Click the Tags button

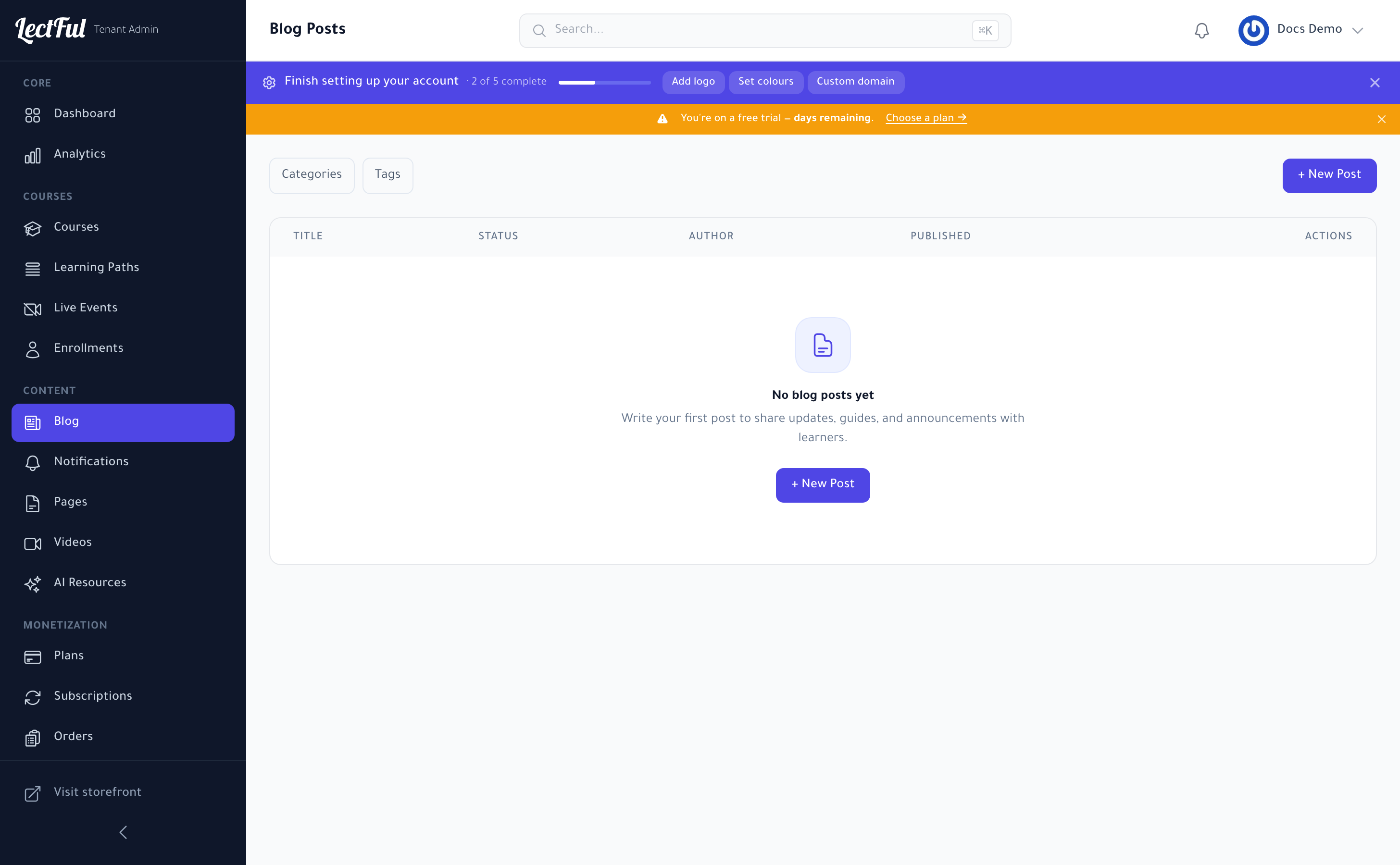387,175
